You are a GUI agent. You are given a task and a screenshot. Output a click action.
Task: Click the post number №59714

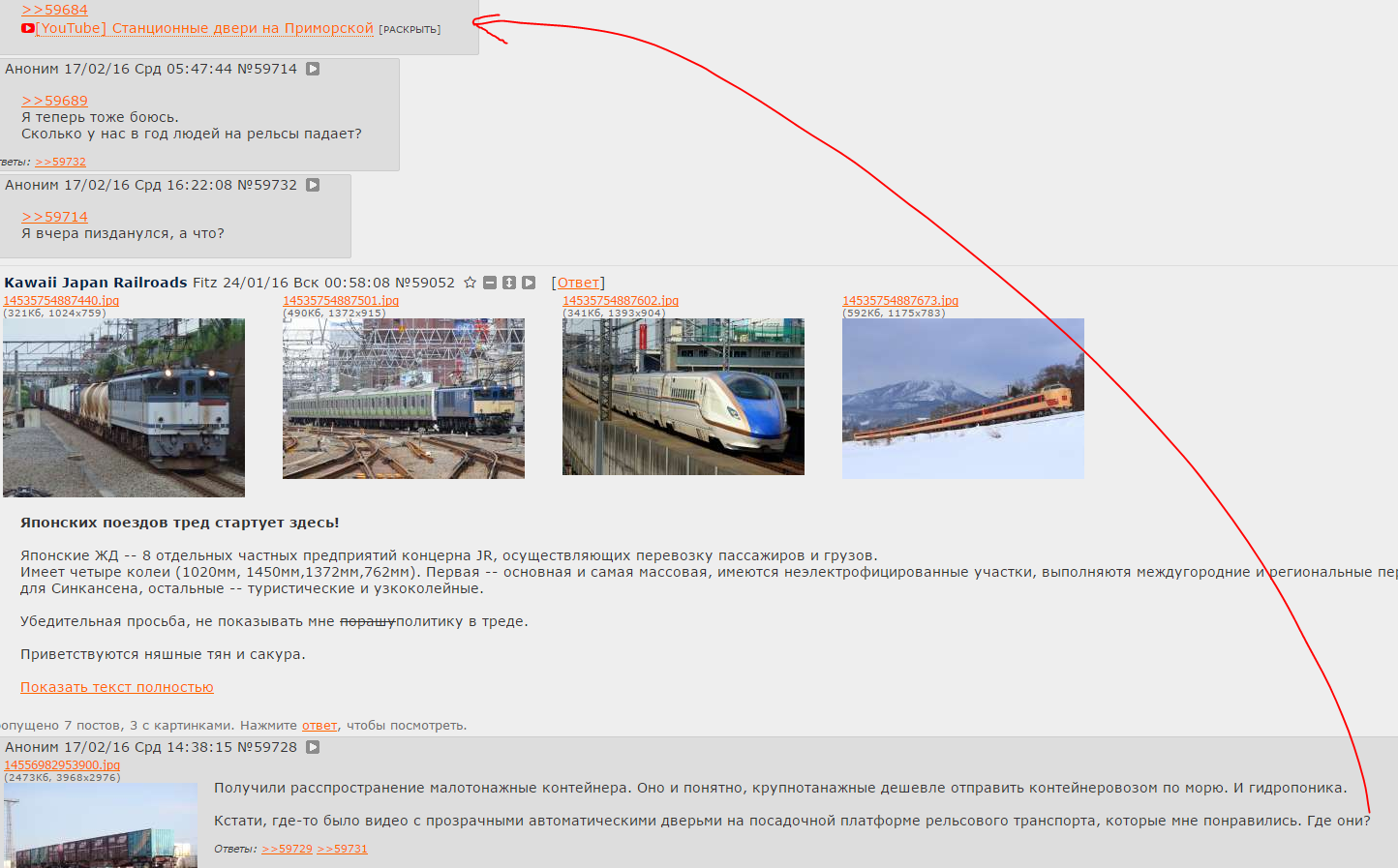[267, 69]
